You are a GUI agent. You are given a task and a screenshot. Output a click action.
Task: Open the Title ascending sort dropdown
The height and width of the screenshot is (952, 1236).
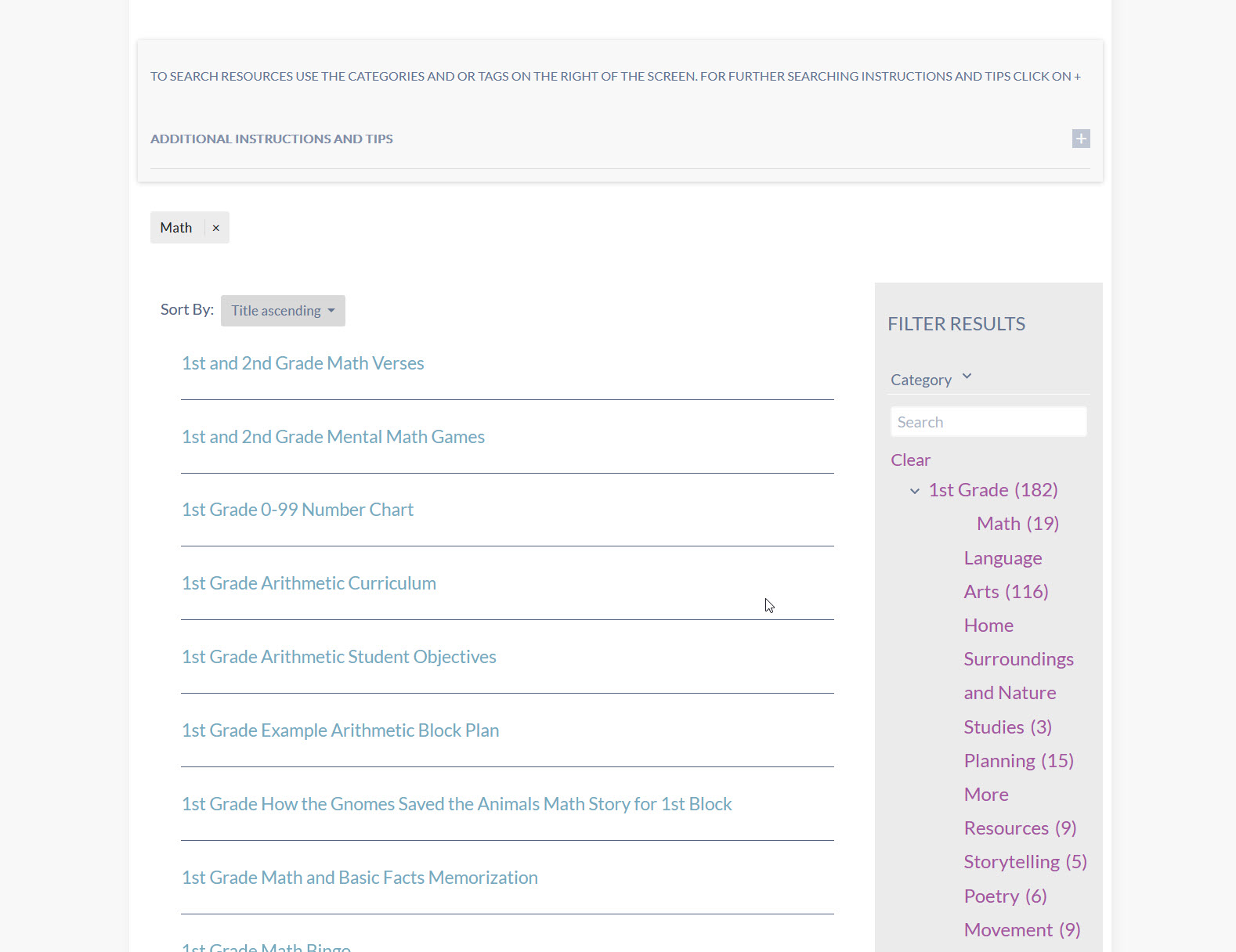click(283, 311)
